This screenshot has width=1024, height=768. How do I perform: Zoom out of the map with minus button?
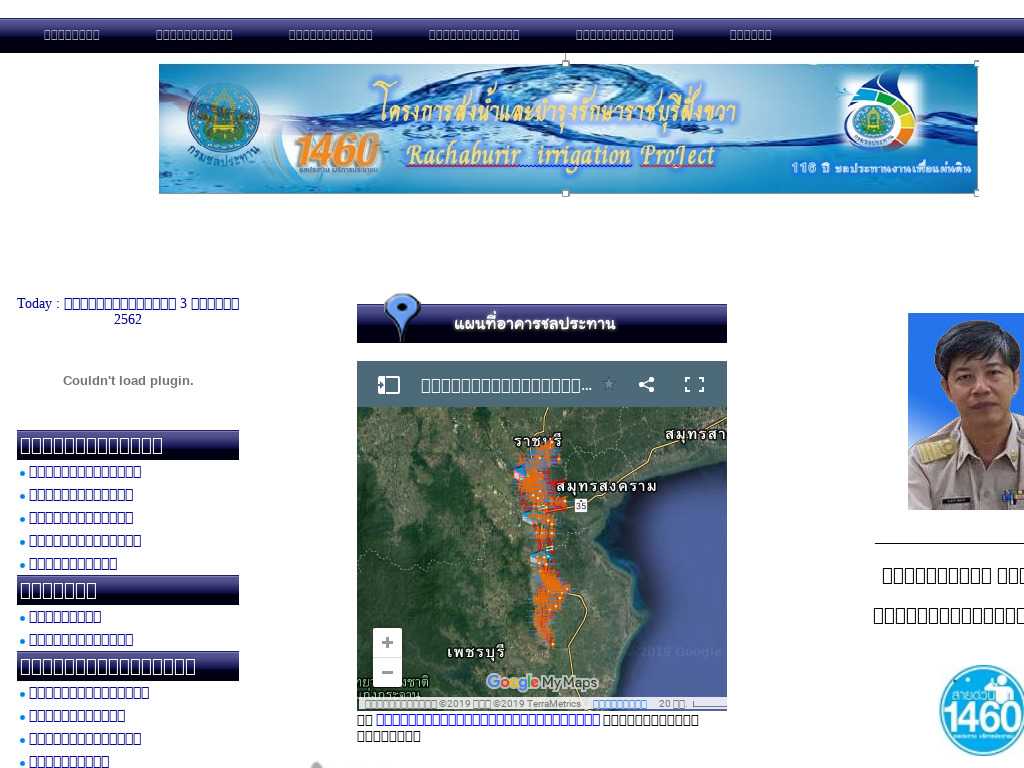(x=387, y=672)
